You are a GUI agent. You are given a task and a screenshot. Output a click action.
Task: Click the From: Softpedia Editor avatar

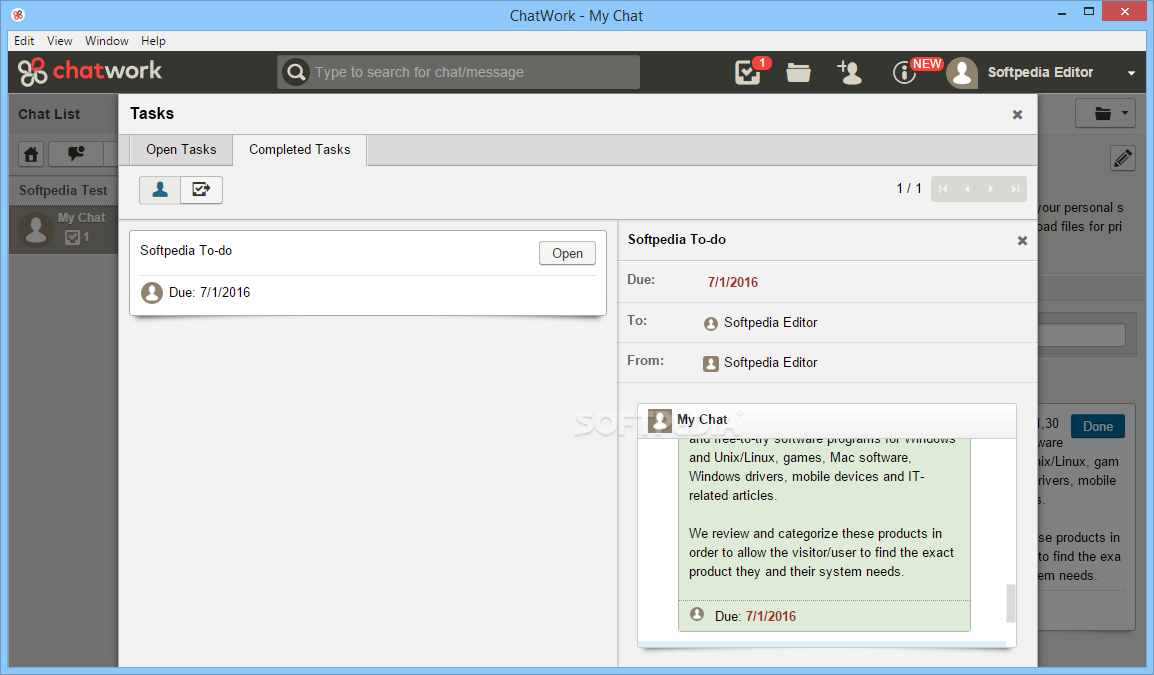click(x=710, y=364)
